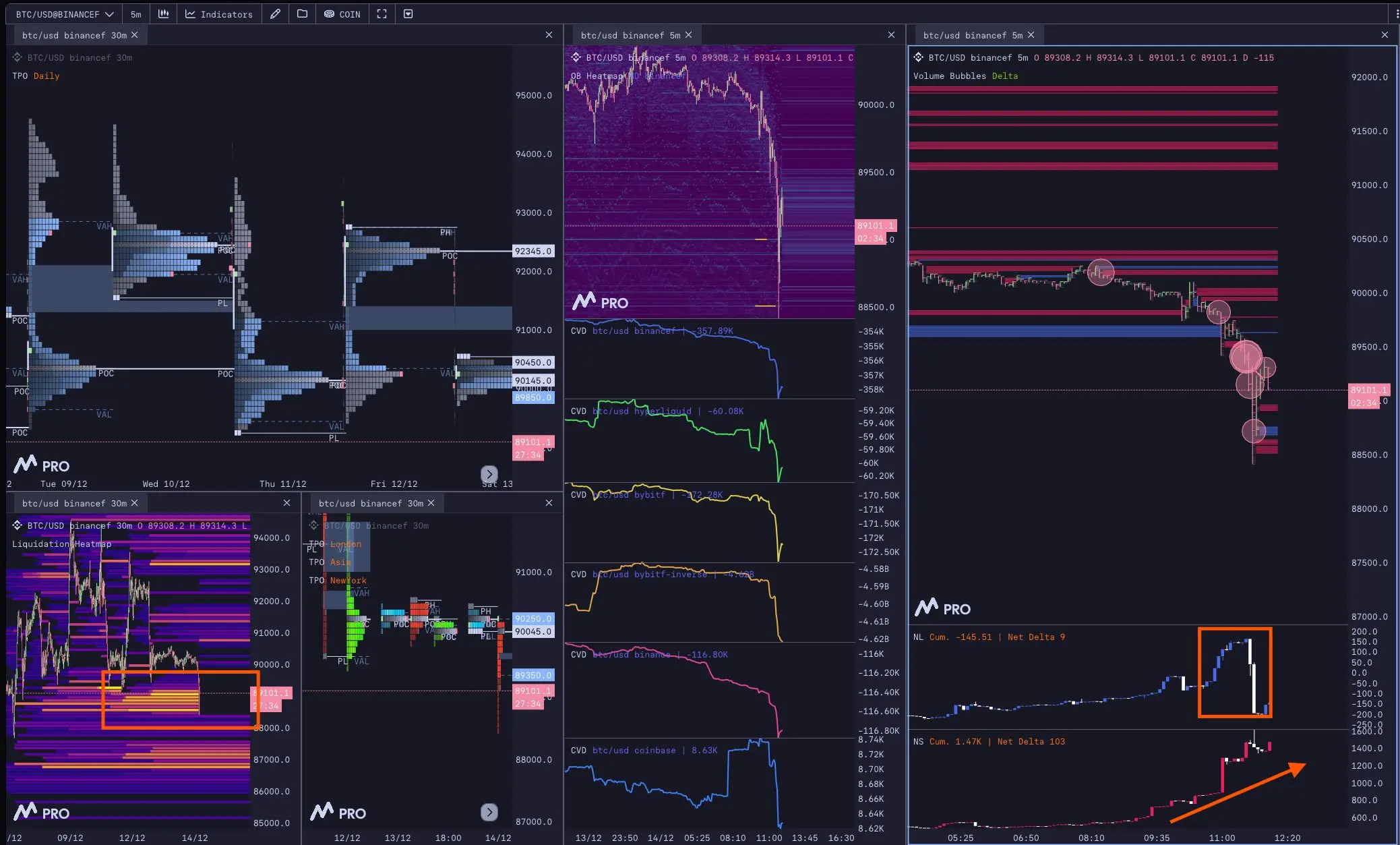The width and height of the screenshot is (1400, 845).
Task: Click the 92345.0 price level label
Action: pyautogui.click(x=532, y=251)
